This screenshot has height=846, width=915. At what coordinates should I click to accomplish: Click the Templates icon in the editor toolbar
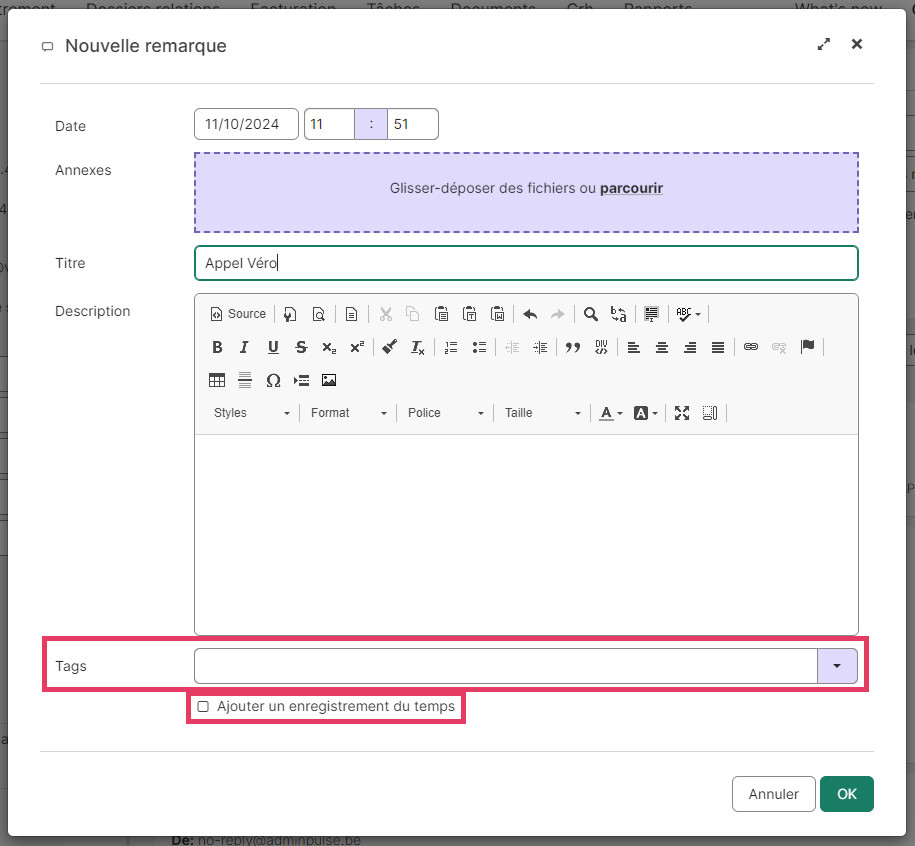click(351, 314)
